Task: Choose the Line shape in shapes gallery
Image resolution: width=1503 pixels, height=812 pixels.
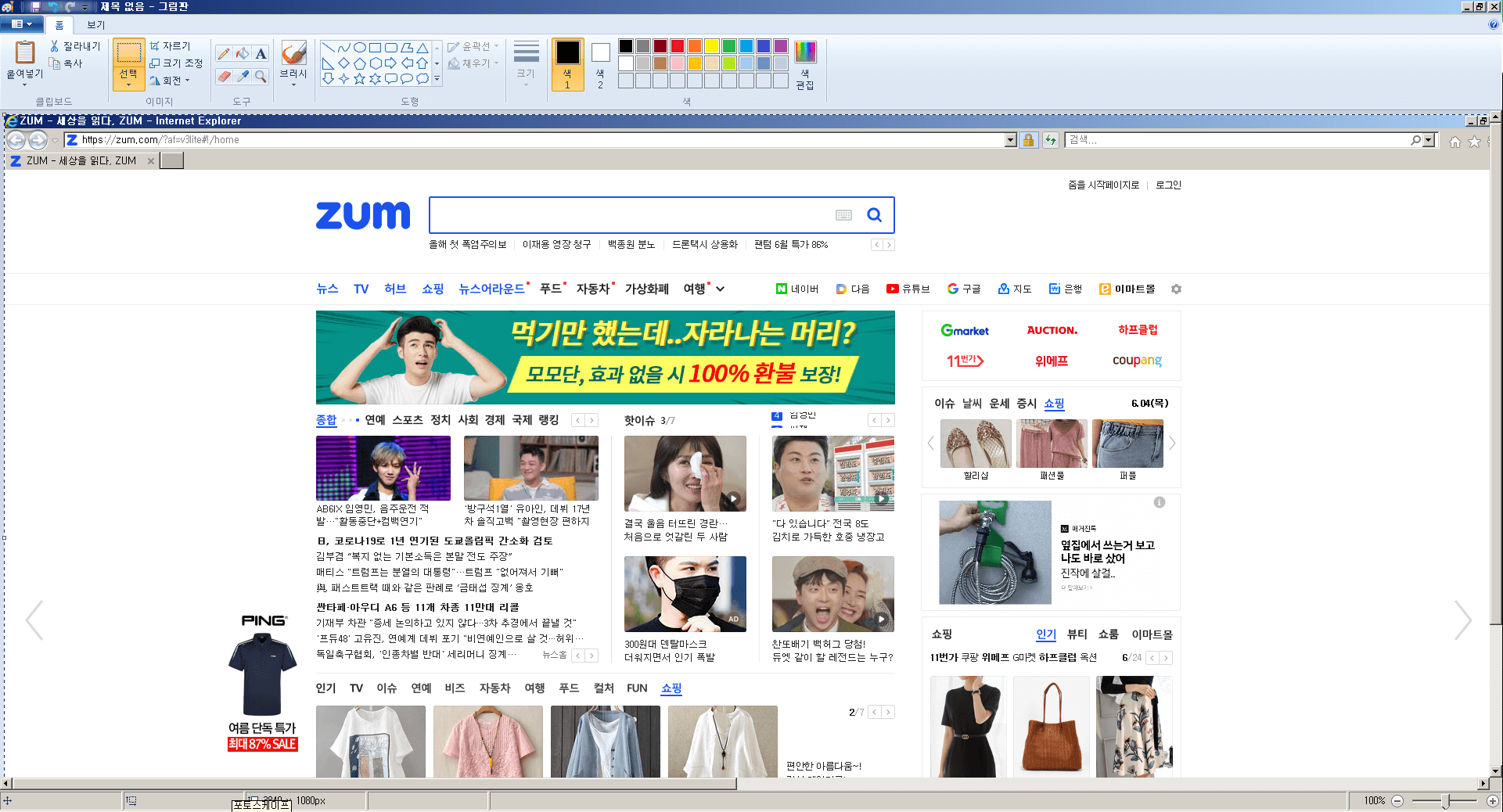Action: click(329, 48)
